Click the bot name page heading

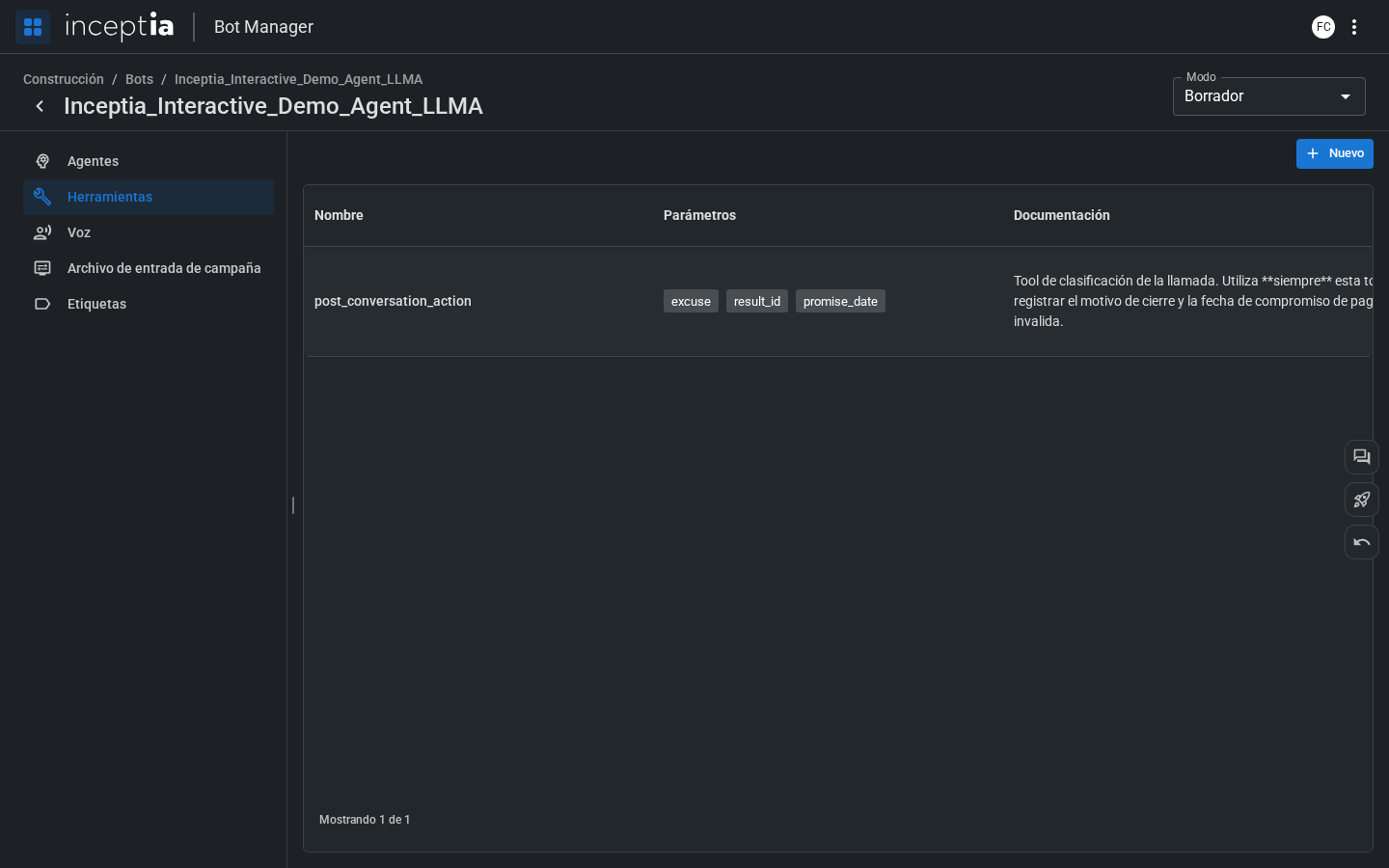point(273,106)
